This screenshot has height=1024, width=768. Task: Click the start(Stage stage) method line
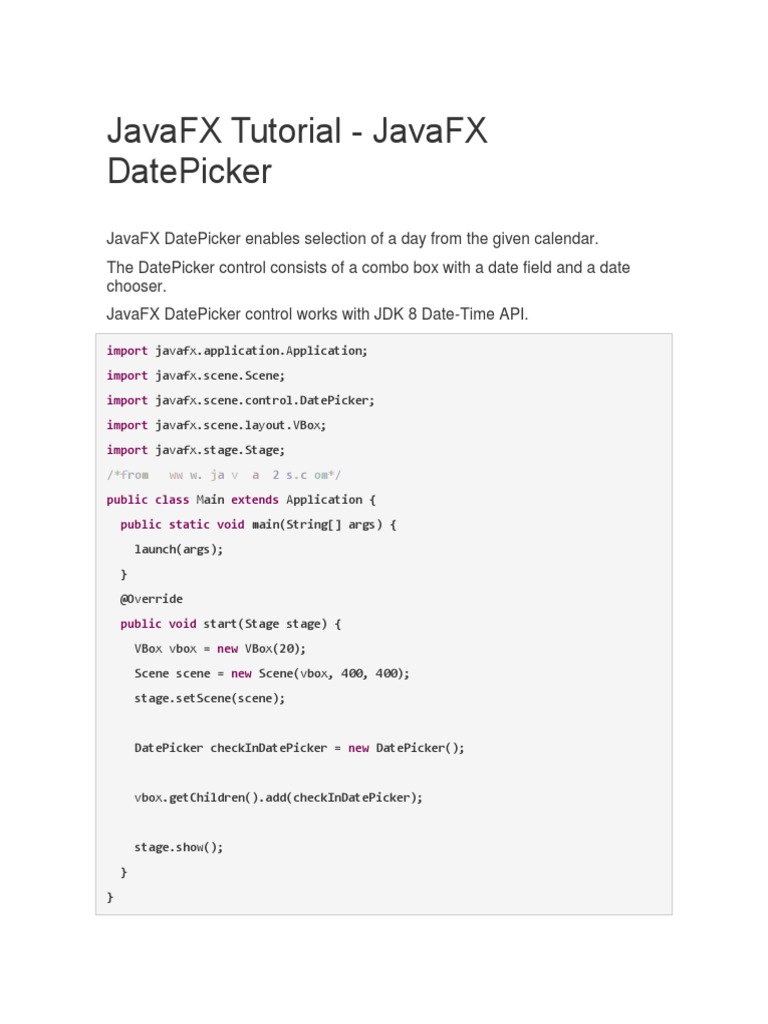tap(231, 624)
